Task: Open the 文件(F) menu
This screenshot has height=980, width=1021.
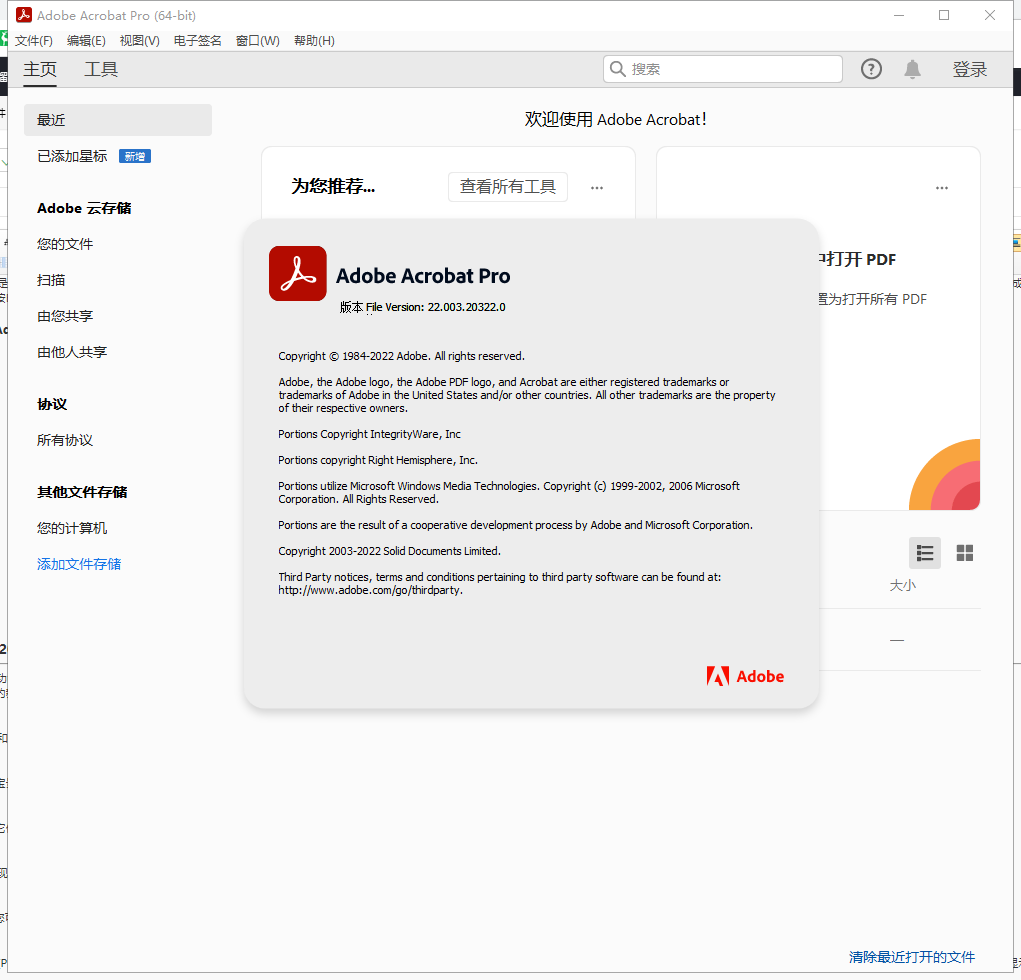Action: coord(34,41)
